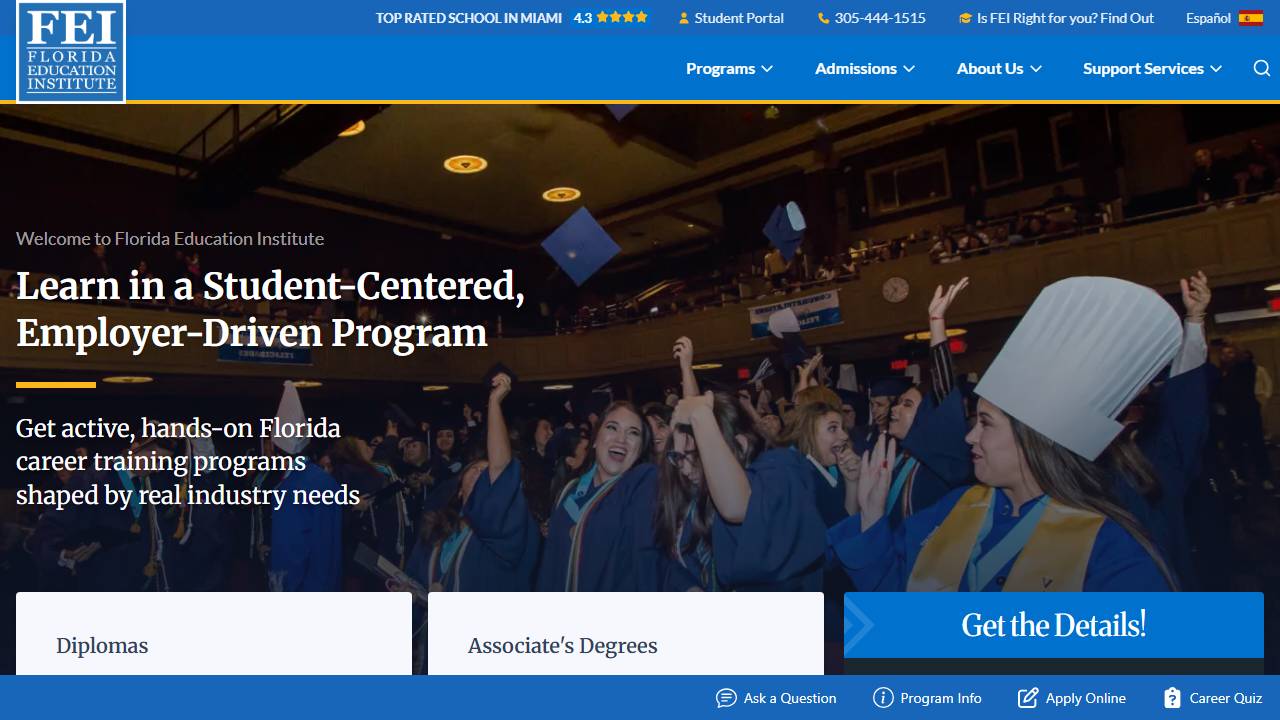Image resolution: width=1280 pixels, height=720 pixels.
Task: Click the Program Info circle icon
Action: (883, 698)
